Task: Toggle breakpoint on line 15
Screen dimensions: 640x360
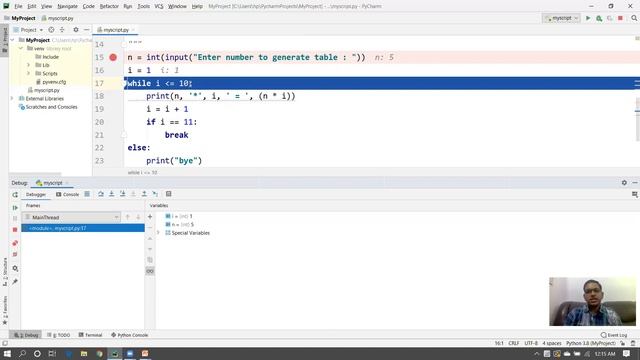Action: (x=113, y=57)
